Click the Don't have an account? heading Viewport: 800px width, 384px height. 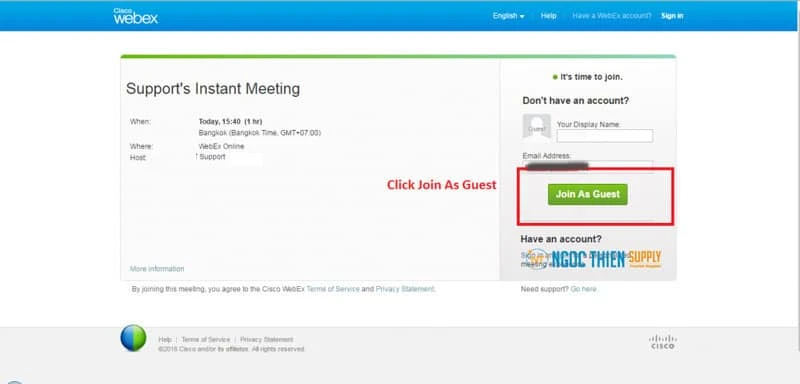(576, 101)
